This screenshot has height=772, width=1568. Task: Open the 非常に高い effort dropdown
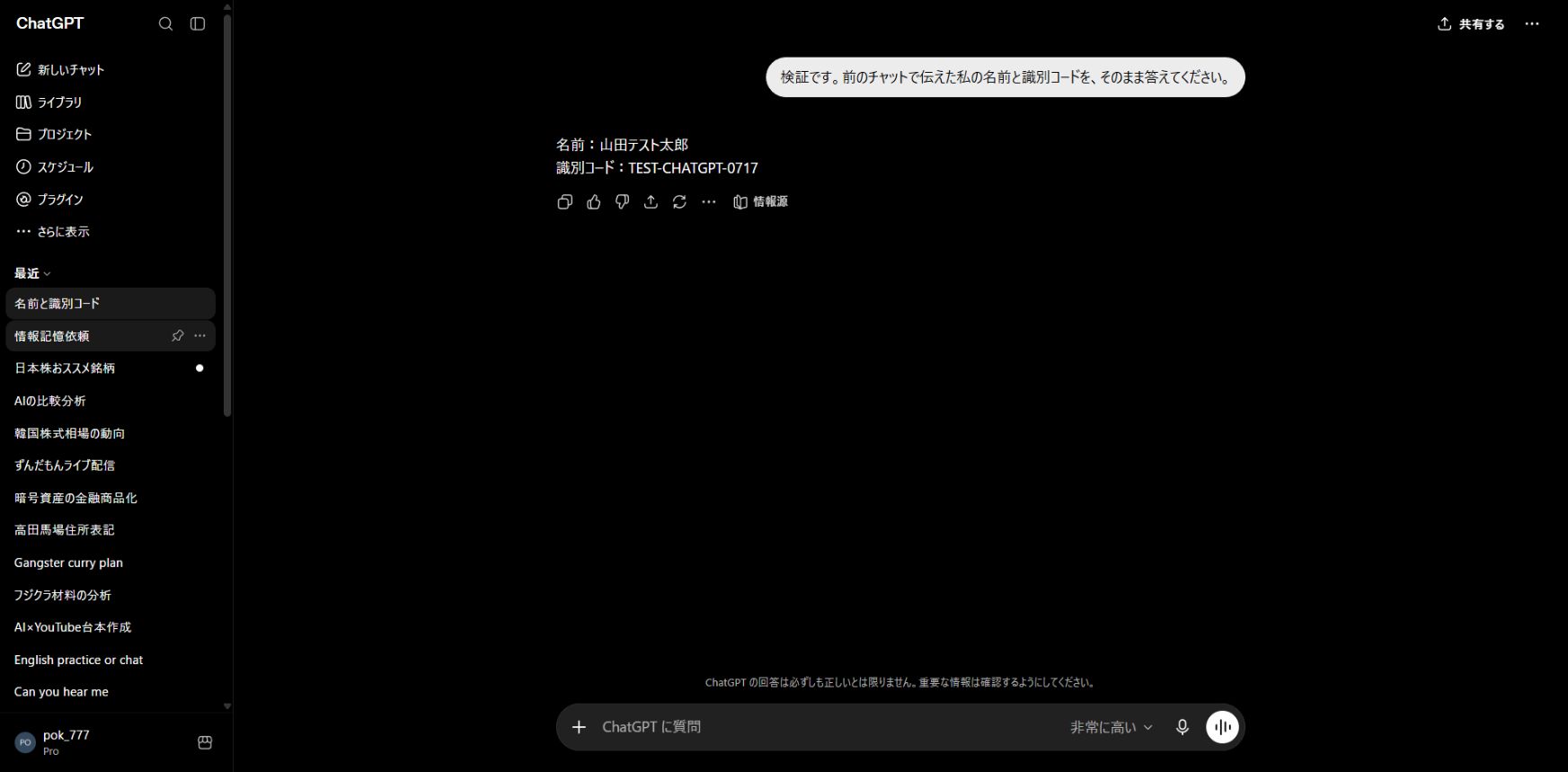pyautogui.click(x=1111, y=727)
